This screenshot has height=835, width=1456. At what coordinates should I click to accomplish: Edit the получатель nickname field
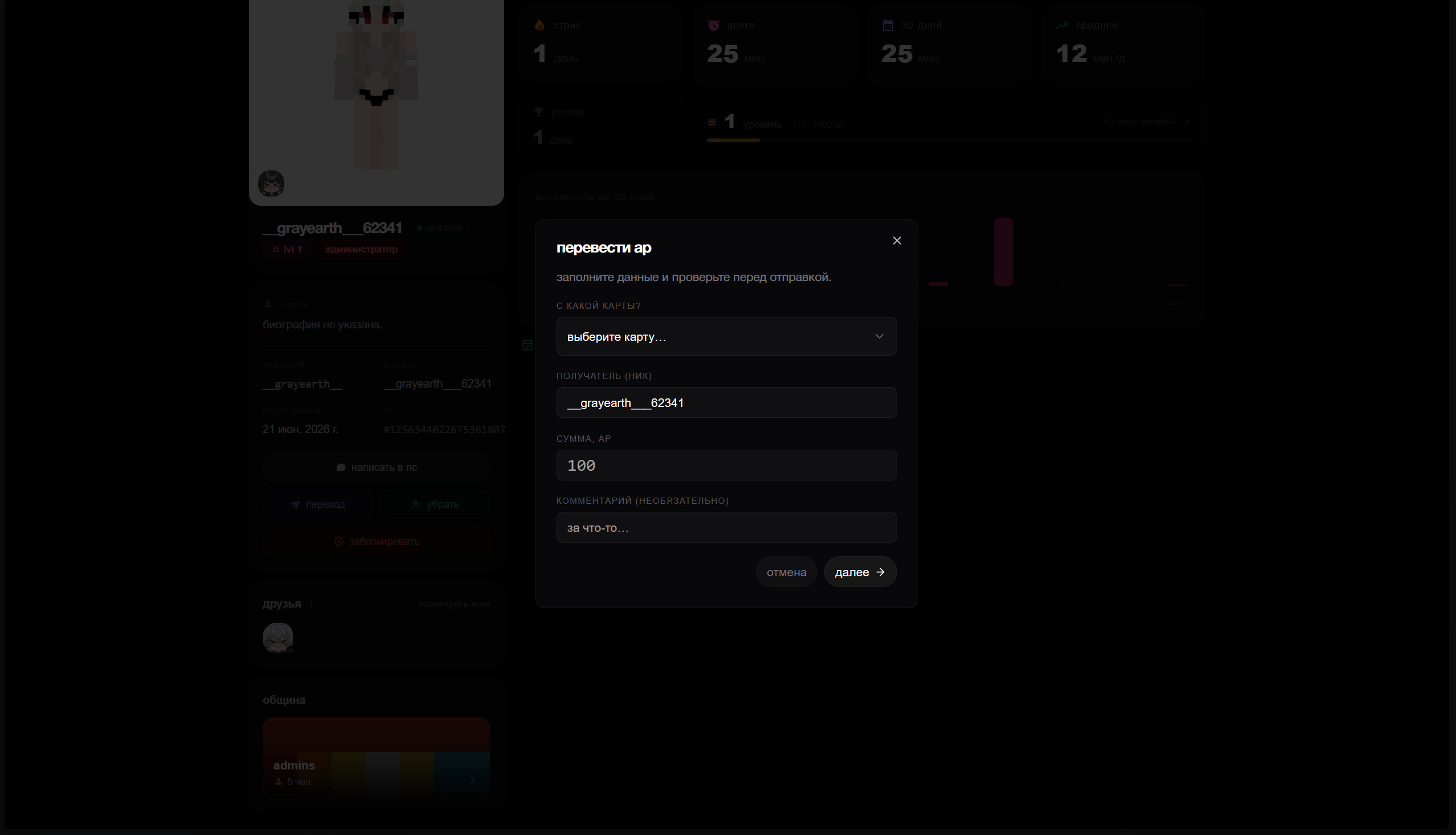tap(726, 402)
